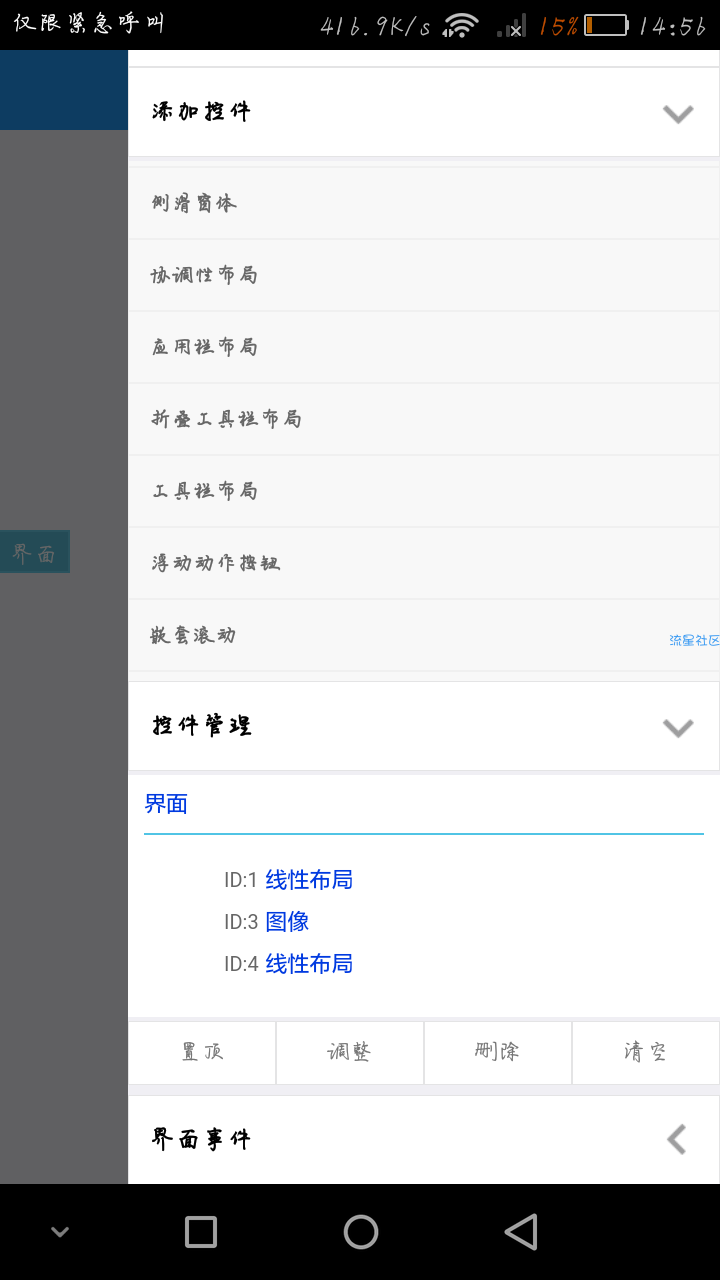Collapse the 控件管理 section chevron
Screen dimensions: 720x1280
point(678,727)
